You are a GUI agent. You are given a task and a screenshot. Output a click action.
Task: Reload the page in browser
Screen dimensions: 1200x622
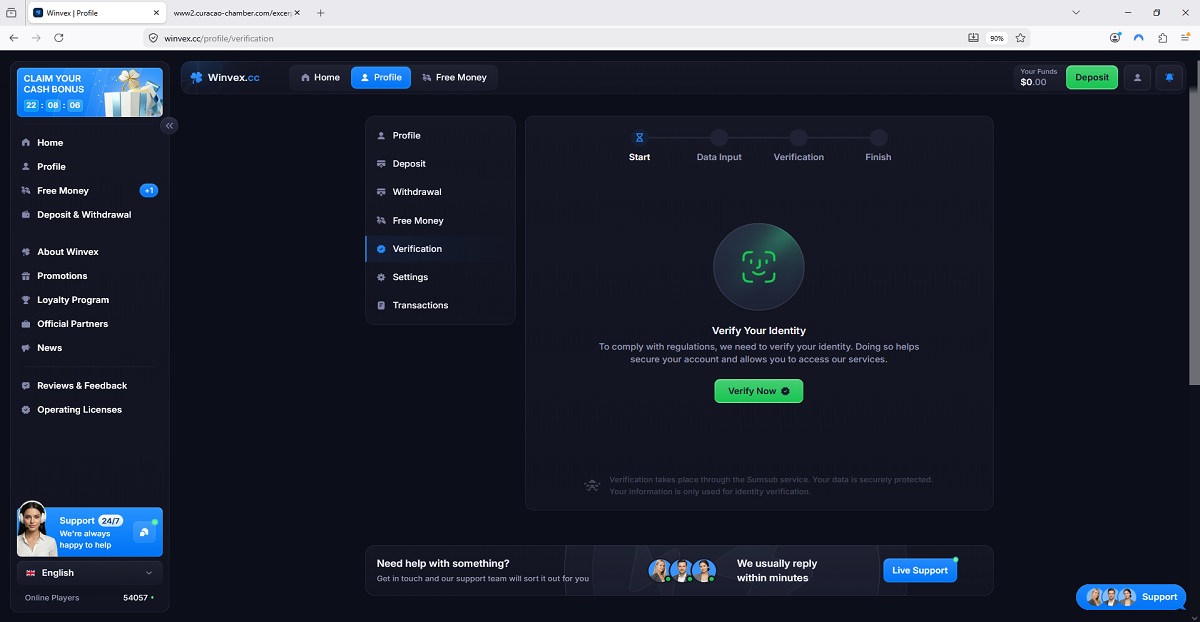coord(59,38)
